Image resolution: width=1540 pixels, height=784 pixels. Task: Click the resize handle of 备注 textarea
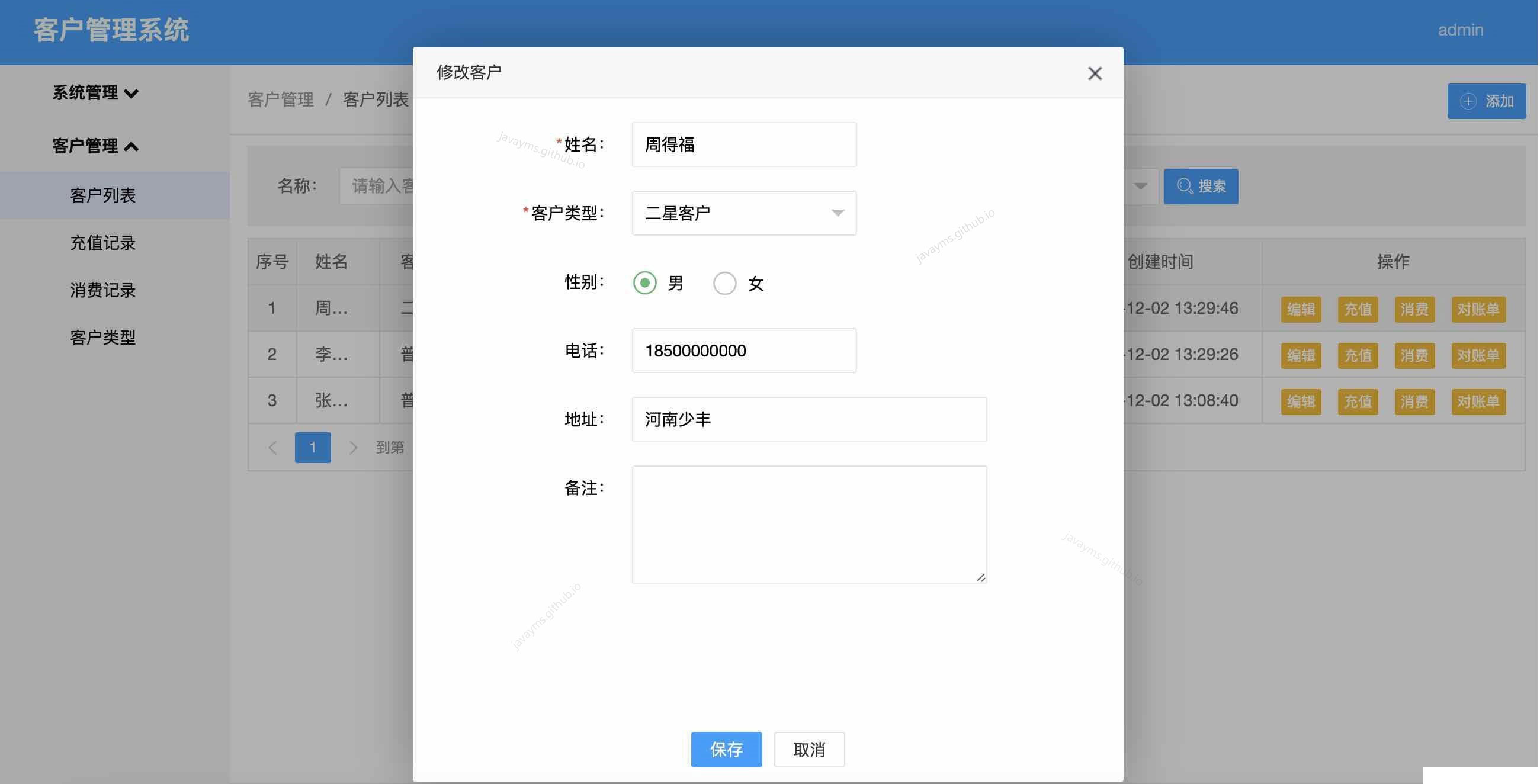point(980,577)
